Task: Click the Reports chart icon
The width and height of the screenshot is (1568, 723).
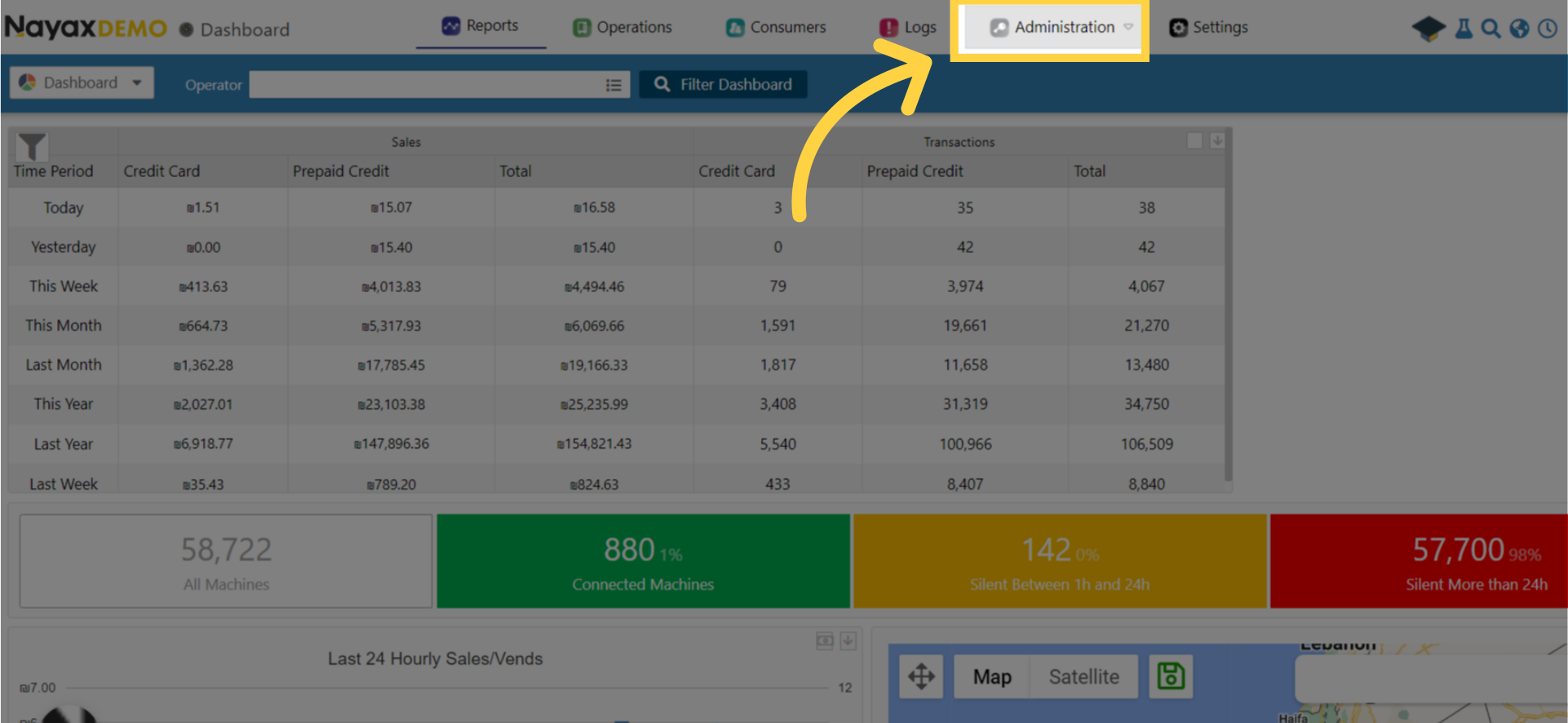Action: coord(451,26)
